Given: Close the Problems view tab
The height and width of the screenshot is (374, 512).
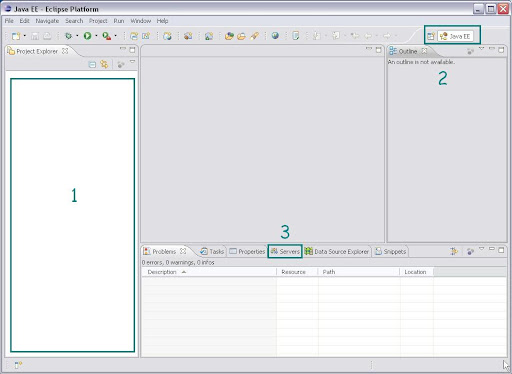Looking at the screenshot, I should pyautogui.click(x=183, y=251).
